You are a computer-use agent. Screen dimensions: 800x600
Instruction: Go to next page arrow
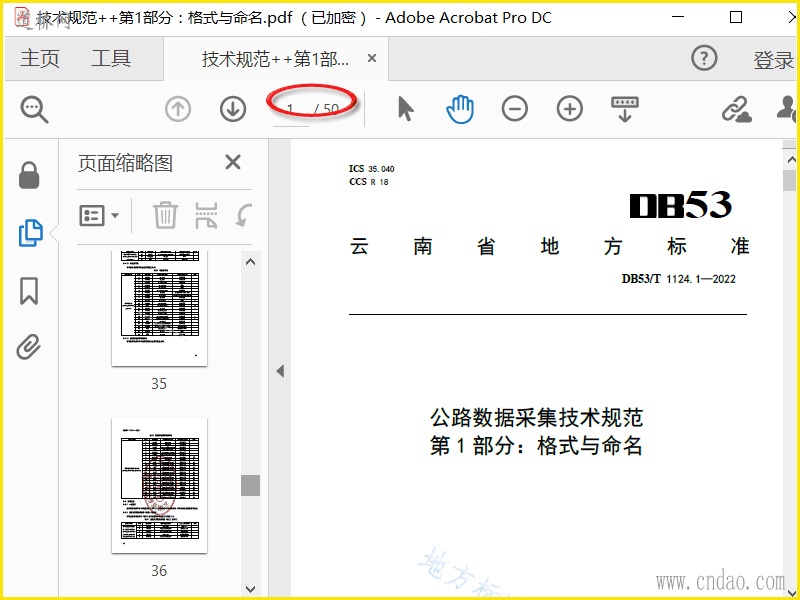[233, 109]
